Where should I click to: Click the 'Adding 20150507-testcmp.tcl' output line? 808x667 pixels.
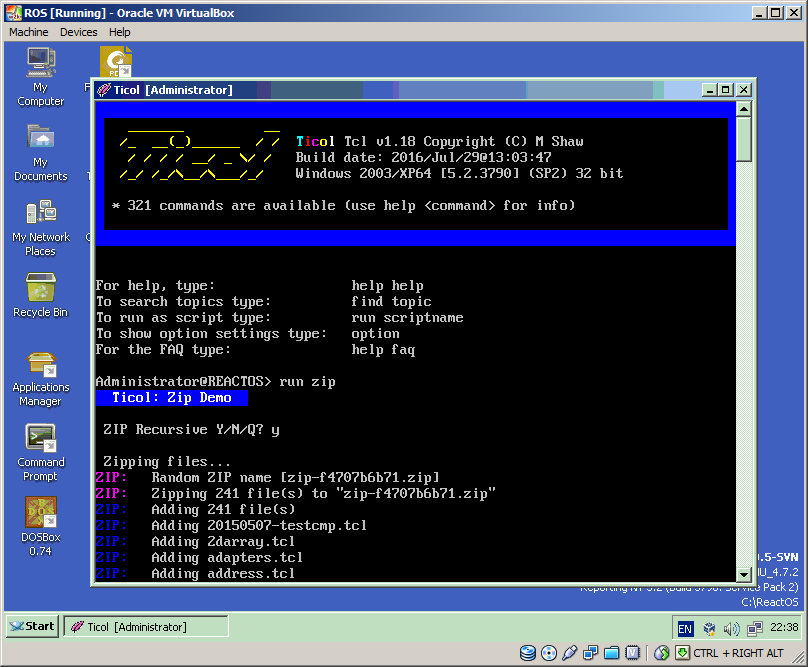pos(231,525)
